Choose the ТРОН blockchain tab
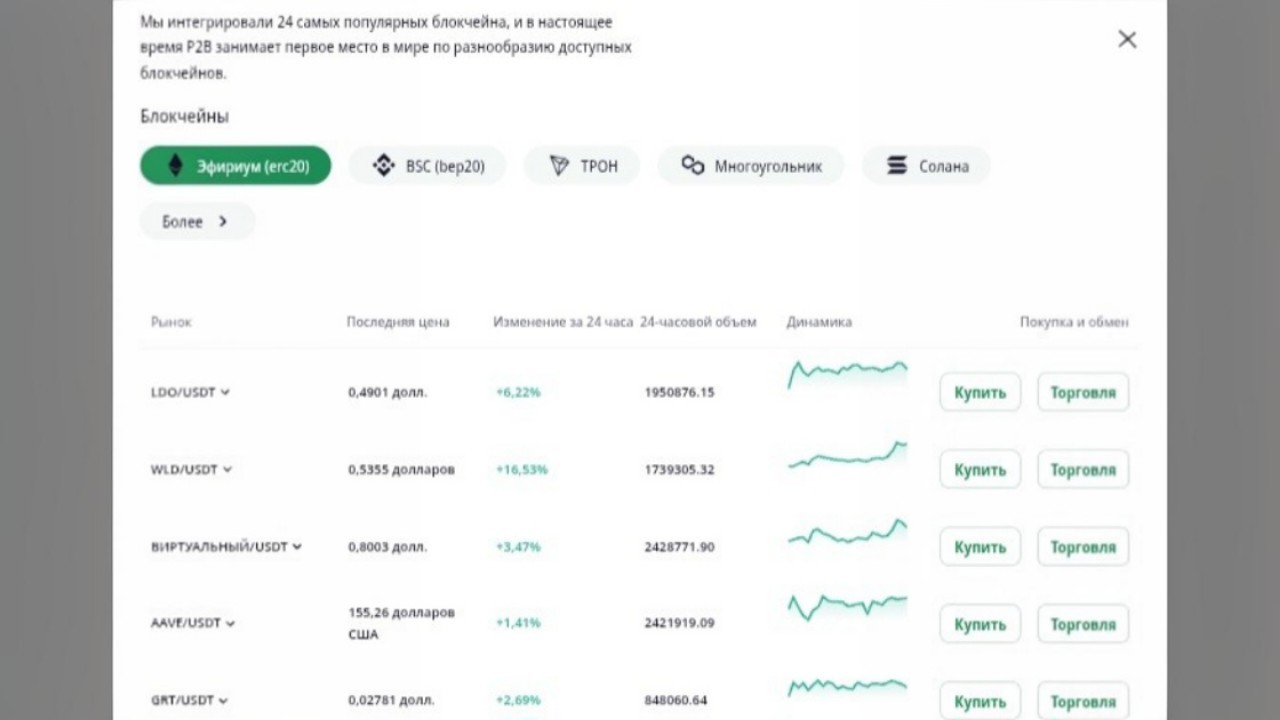The width and height of the screenshot is (1280, 720). coord(582,166)
